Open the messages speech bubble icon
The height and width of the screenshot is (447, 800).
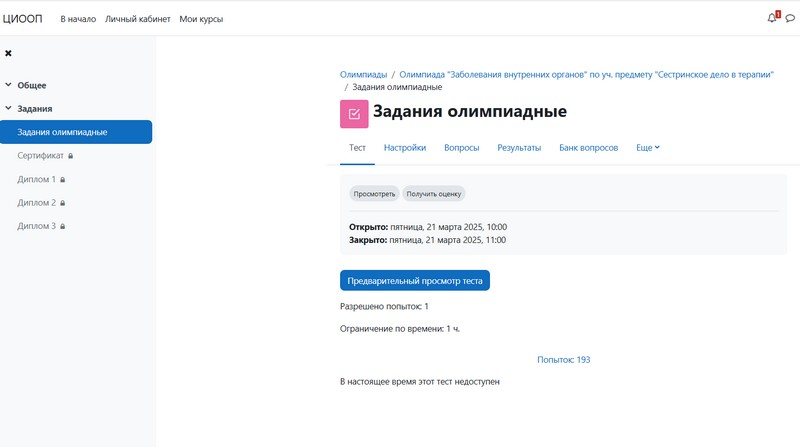tap(790, 18)
